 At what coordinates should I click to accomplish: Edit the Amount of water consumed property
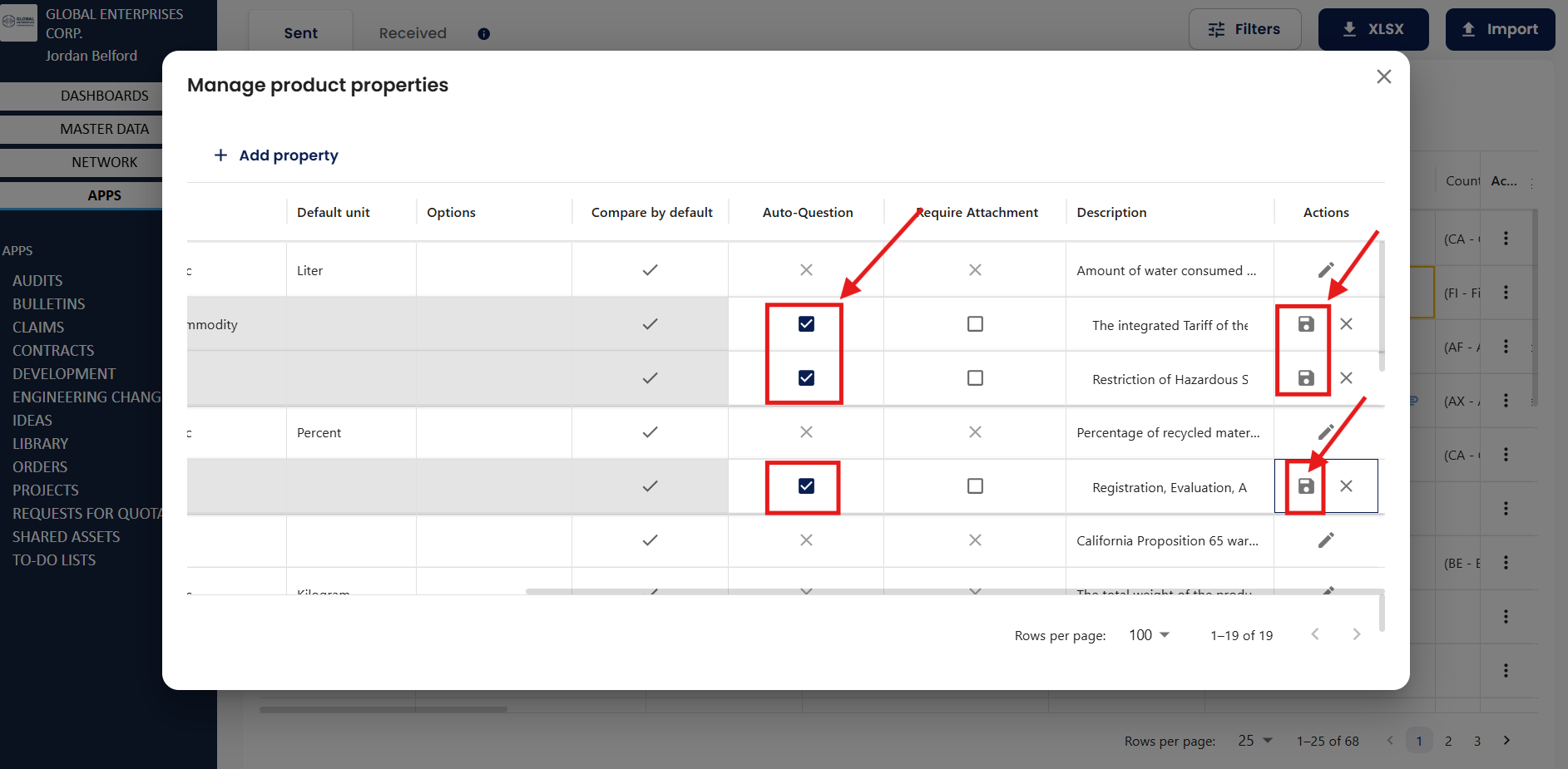click(x=1326, y=270)
